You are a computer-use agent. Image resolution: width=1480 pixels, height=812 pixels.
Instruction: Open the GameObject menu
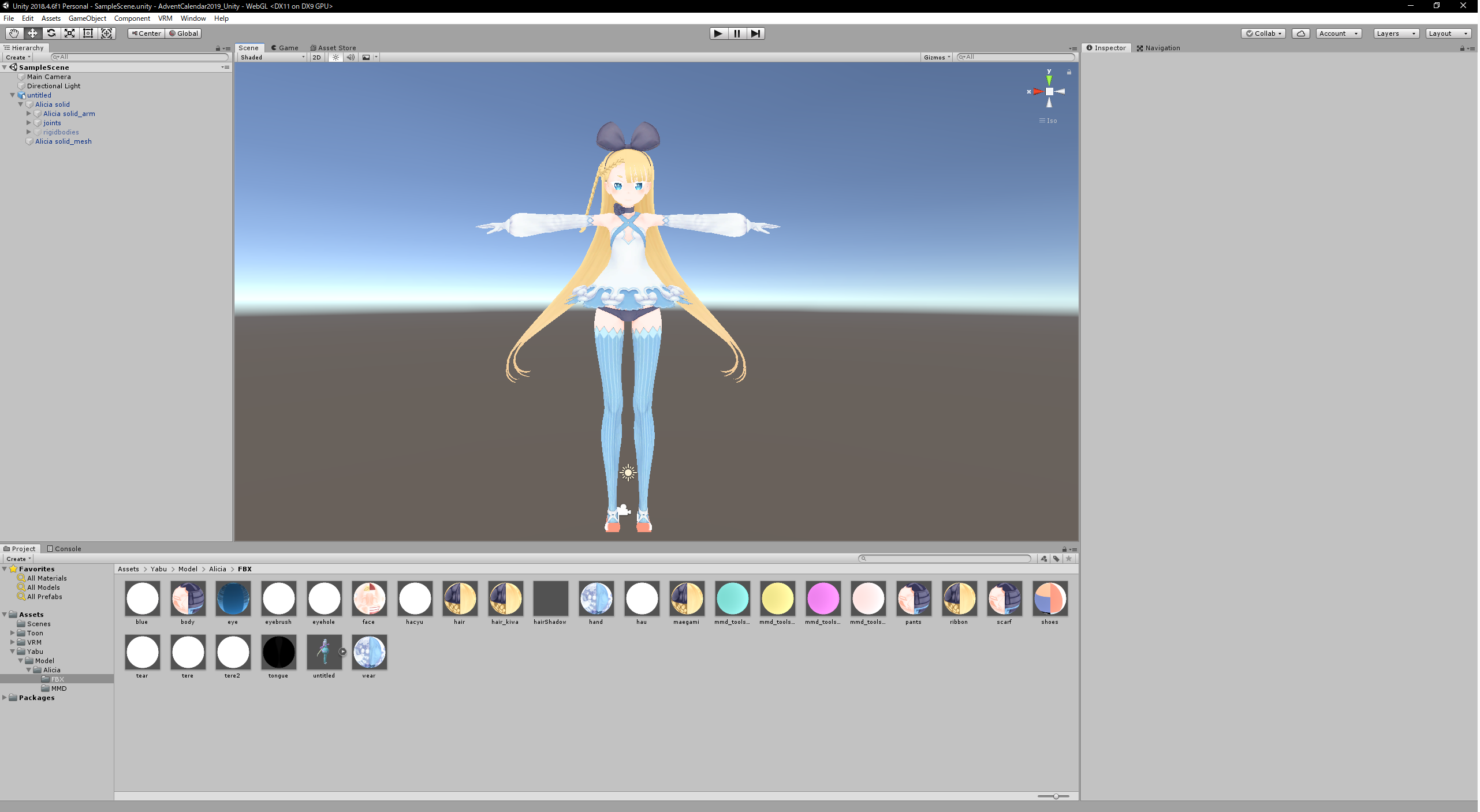[x=87, y=18]
